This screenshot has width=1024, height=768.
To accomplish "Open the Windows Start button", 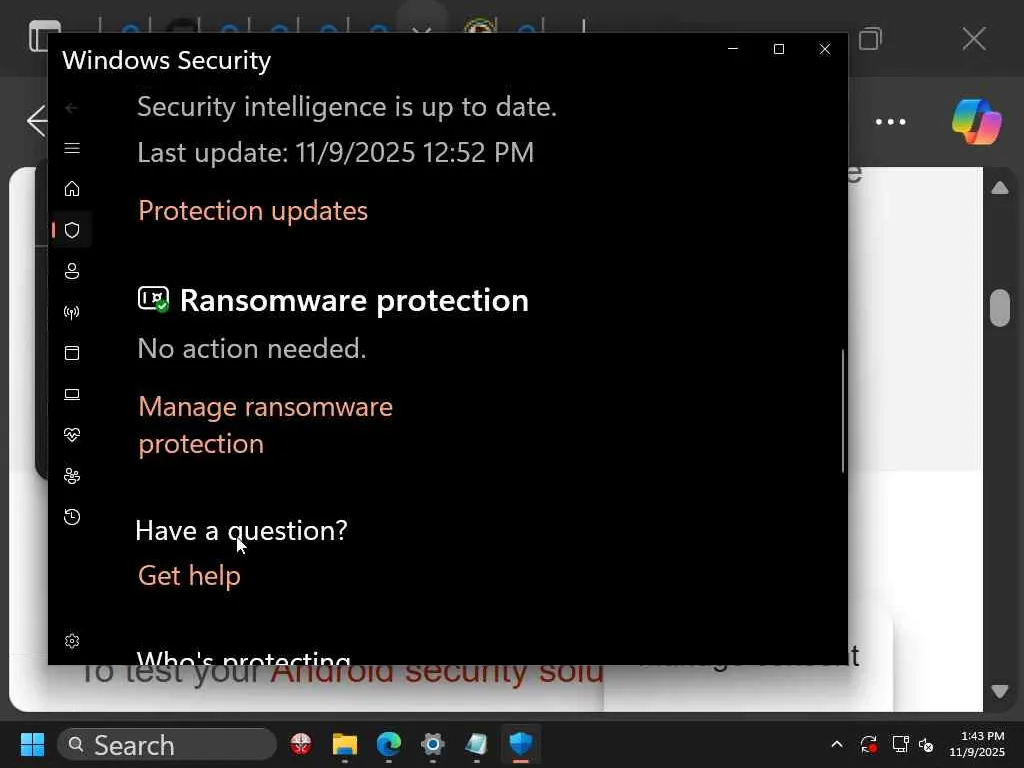I will tap(32, 744).
